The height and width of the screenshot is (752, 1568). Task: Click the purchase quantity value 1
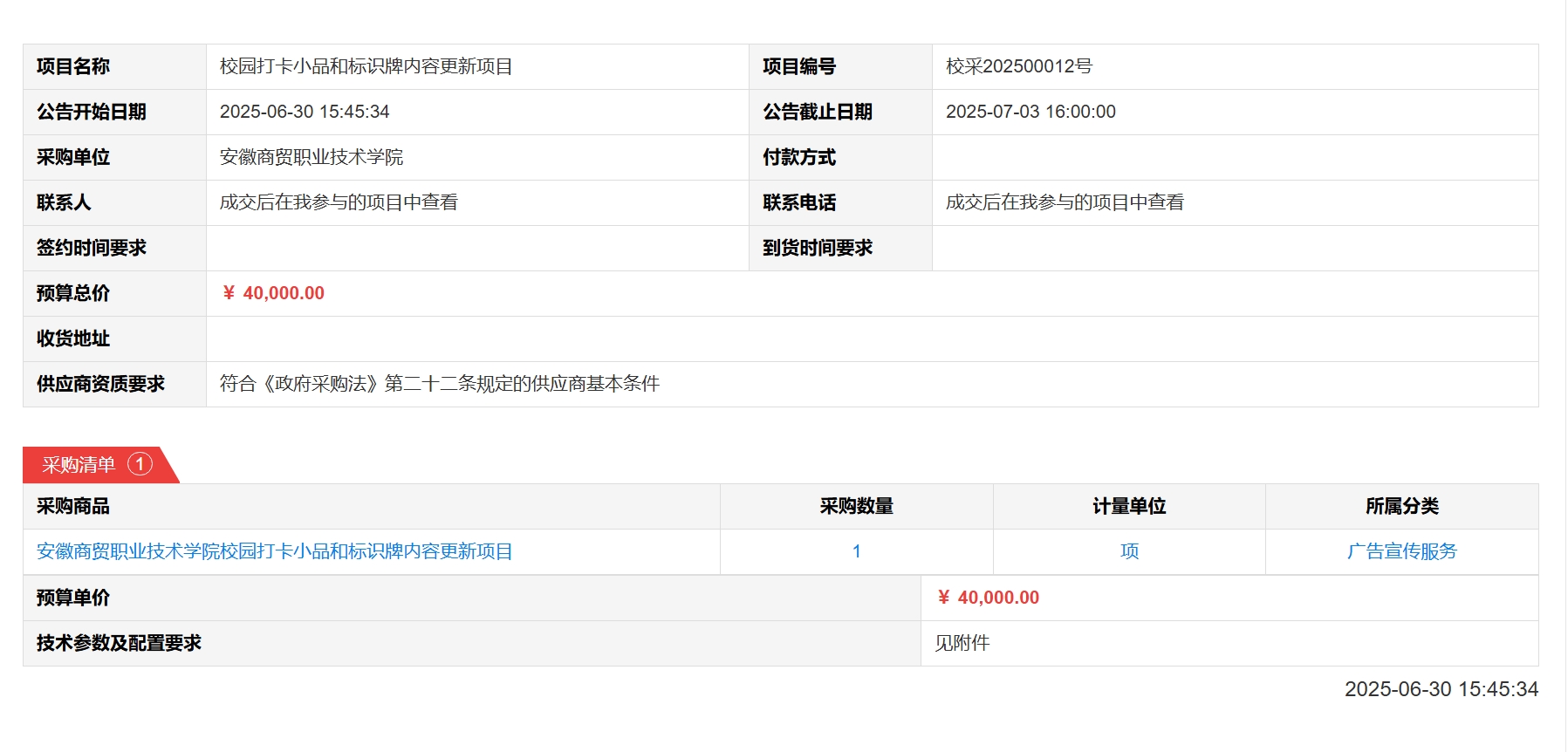856,551
